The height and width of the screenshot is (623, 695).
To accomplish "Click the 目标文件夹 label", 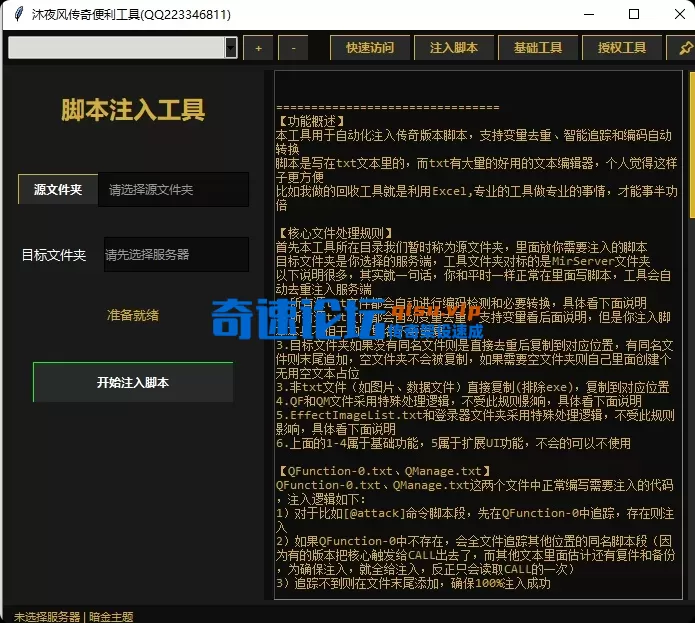I will [54, 255].
